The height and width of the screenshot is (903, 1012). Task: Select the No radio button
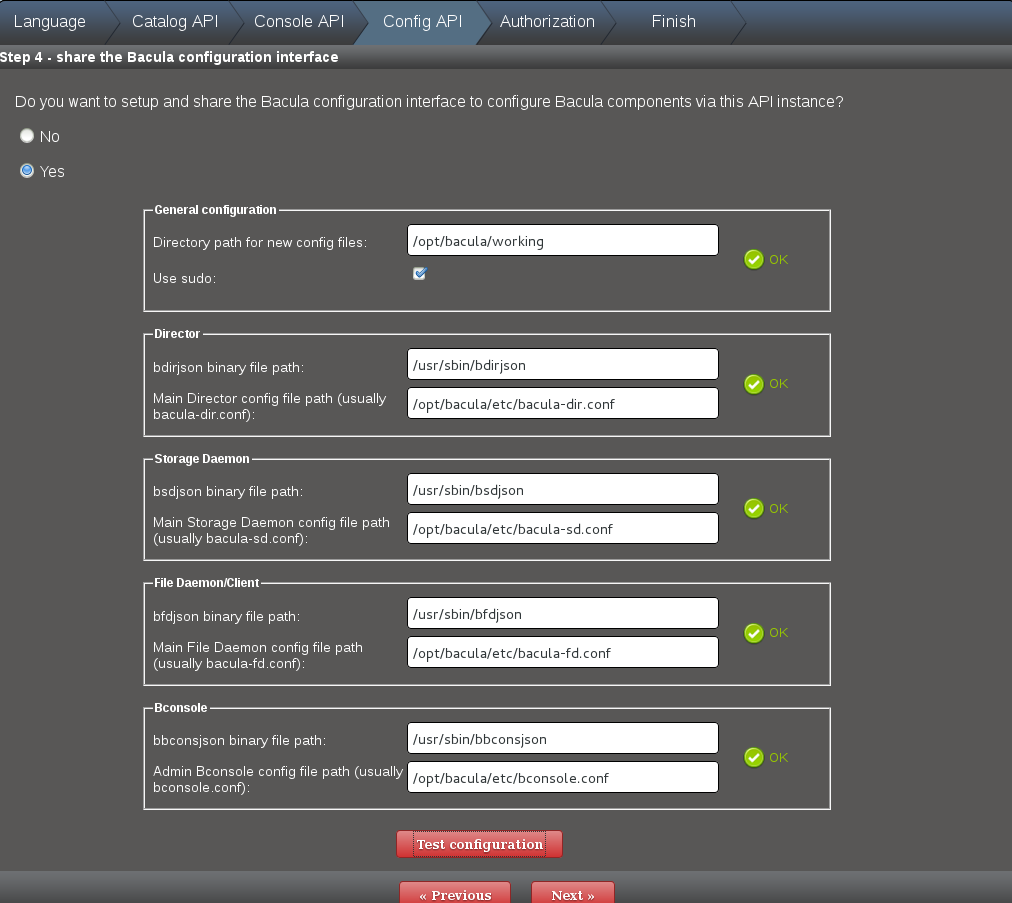pos(26,136)
